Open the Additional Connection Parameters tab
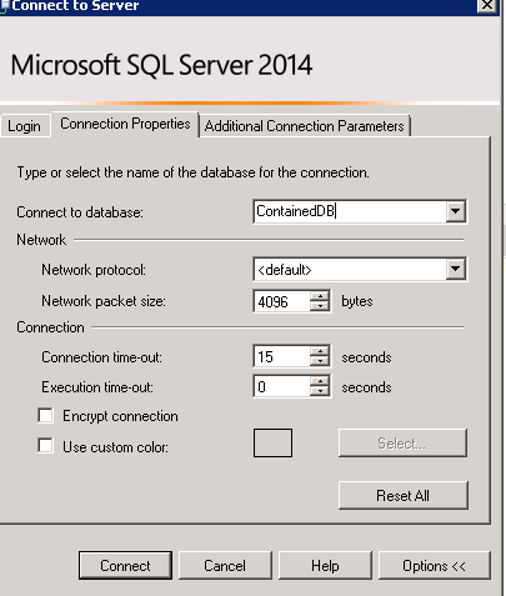Screen dimensions: 506x596 pos(305,126)
